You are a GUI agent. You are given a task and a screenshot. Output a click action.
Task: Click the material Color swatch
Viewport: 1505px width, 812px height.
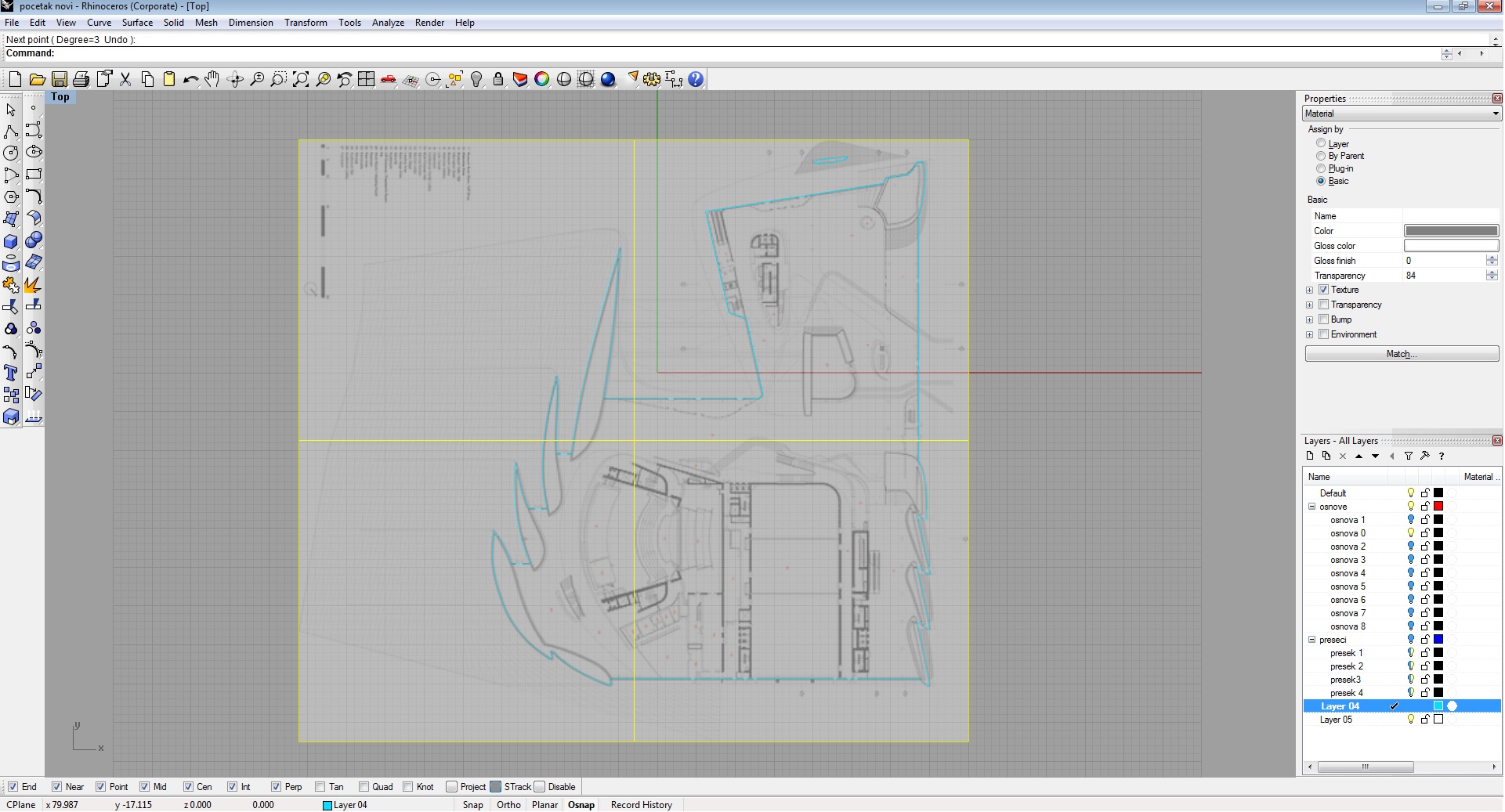click(1451, 231)
